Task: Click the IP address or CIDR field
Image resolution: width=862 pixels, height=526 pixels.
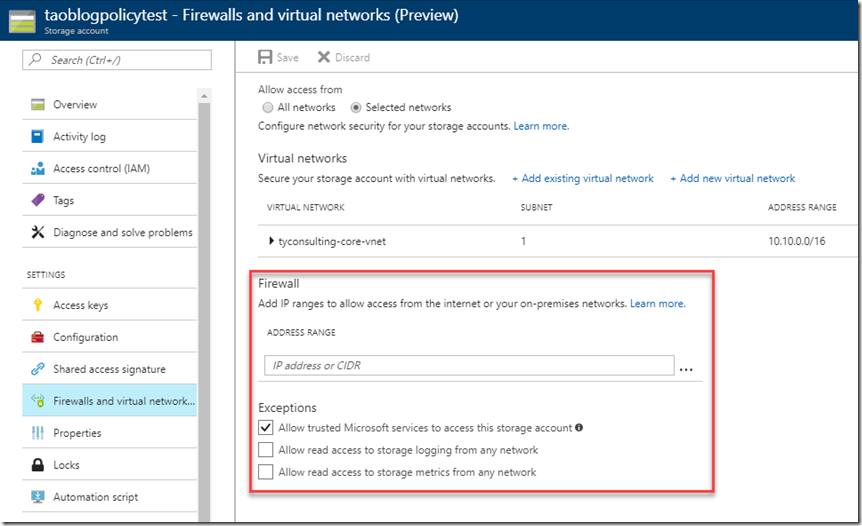Action: point(469,366)
